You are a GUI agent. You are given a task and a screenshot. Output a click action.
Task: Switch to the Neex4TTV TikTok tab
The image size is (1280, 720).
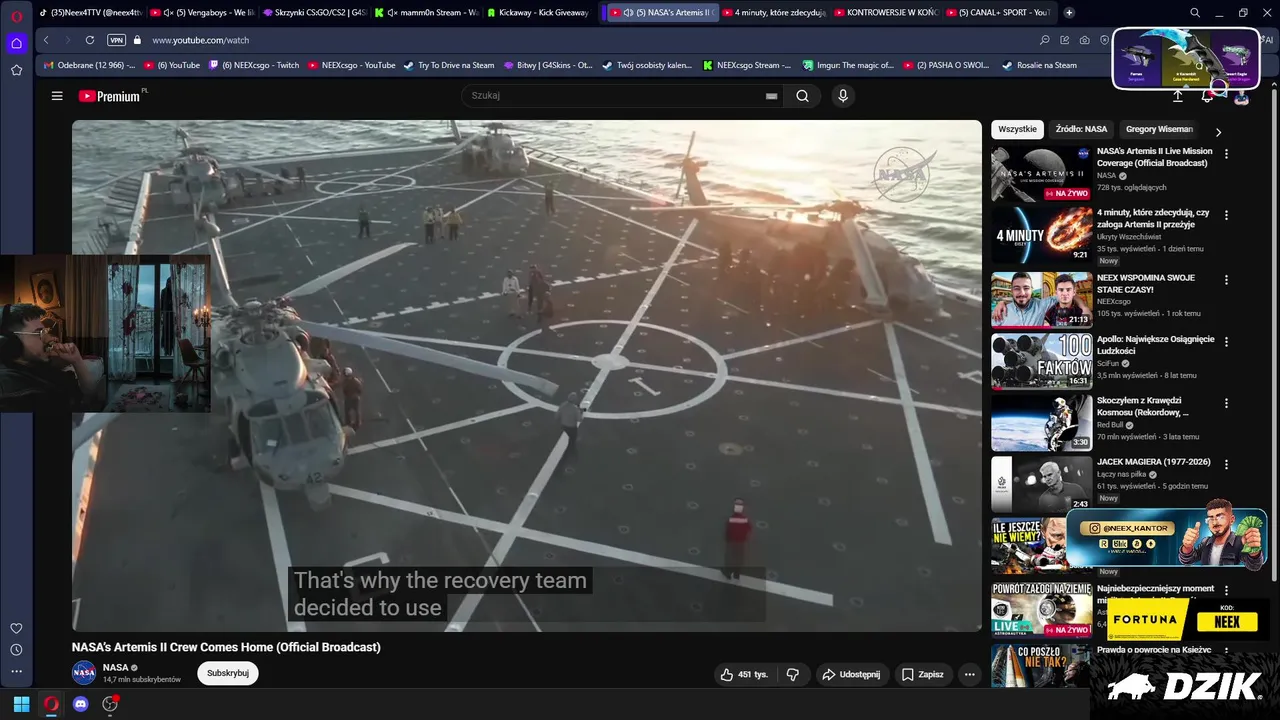[x=91, y=13]
